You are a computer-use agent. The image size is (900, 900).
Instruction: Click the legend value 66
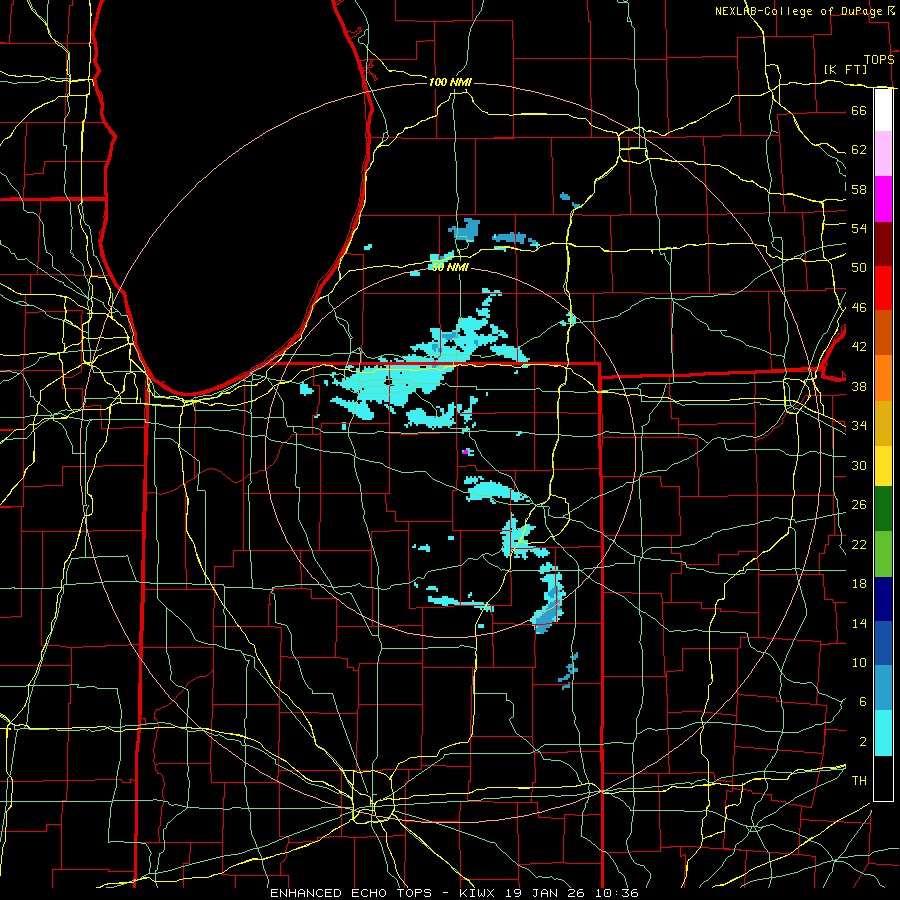tap(859, 110)
